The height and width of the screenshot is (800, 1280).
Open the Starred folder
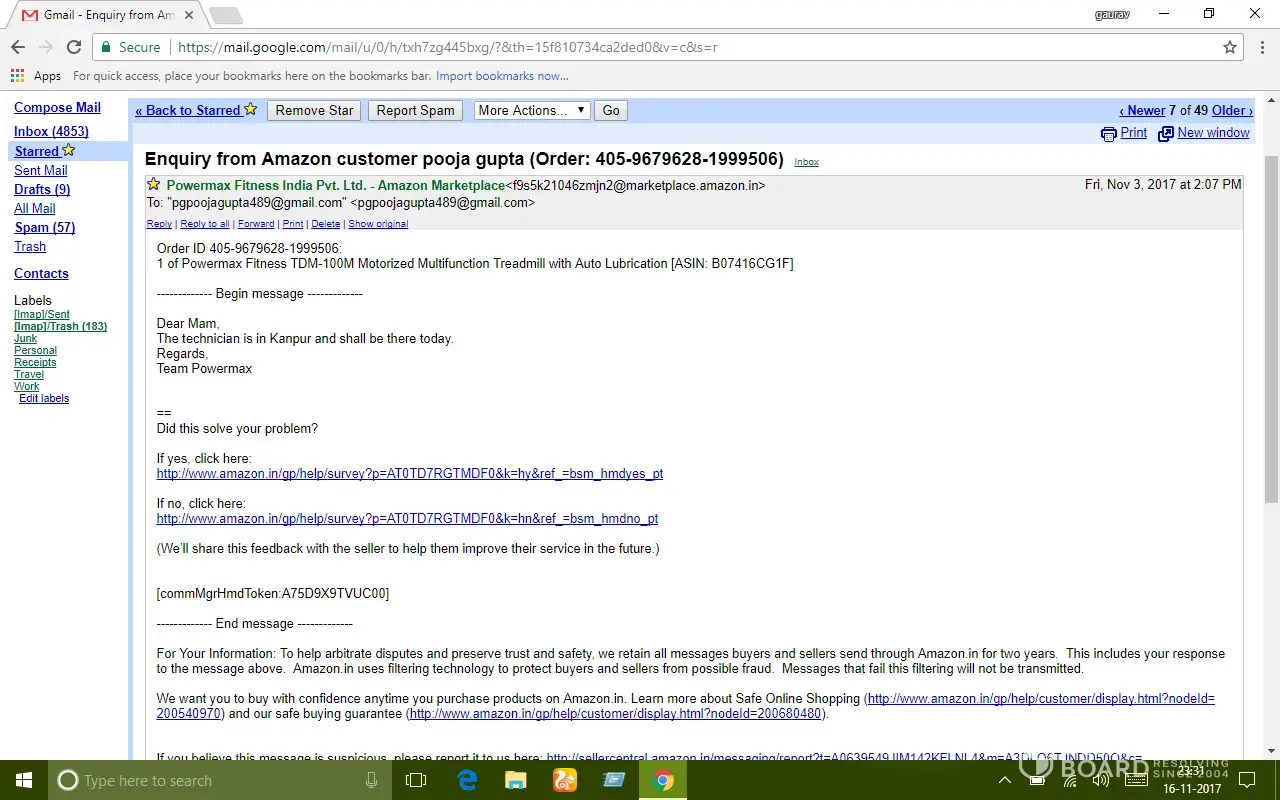pyautogui.click(x=36, y=151)
